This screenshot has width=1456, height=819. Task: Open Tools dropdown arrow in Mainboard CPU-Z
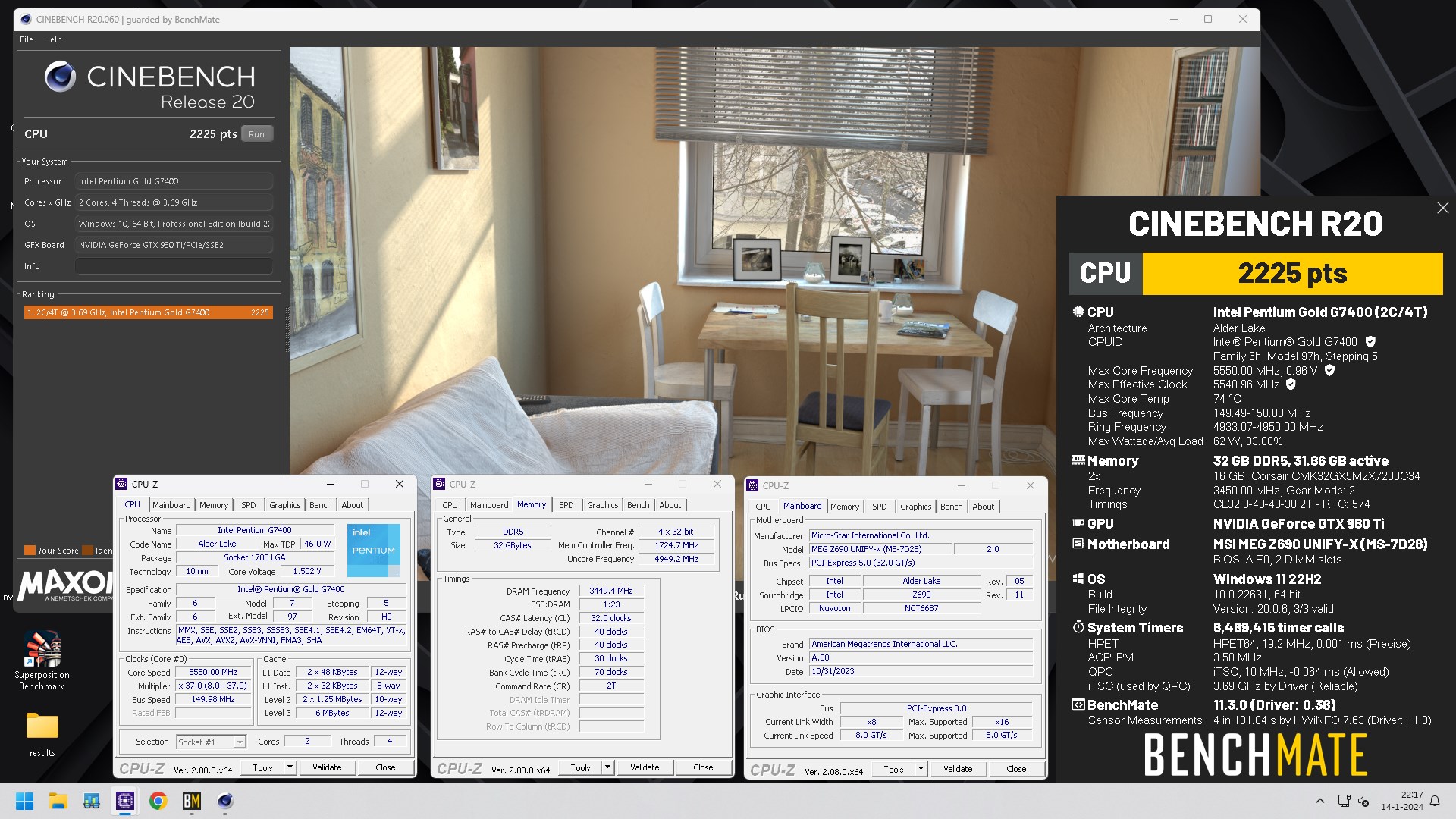point(921,769)
